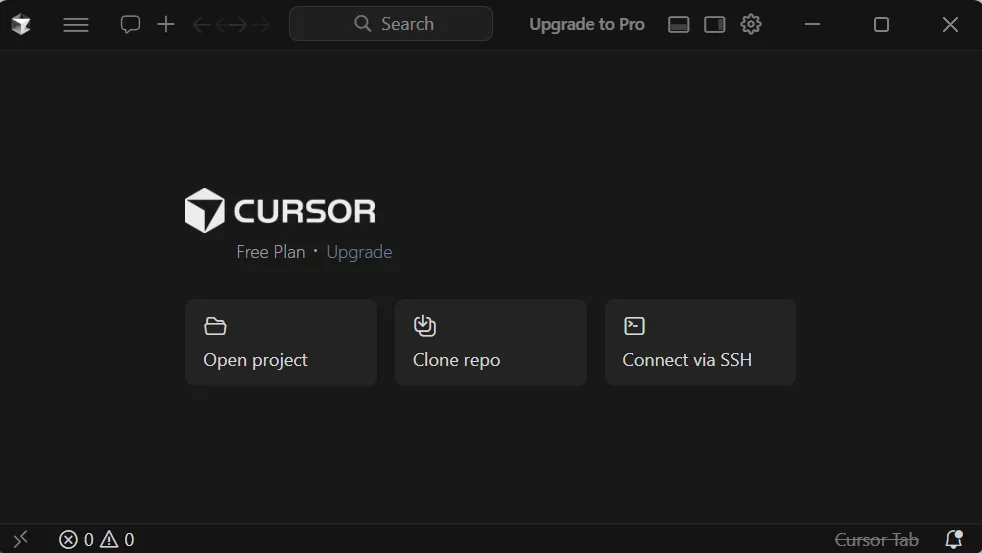The height and width of the screenshot is (553, 982).
Task: Click the Clone repo card
Action: tap(490, 343)
